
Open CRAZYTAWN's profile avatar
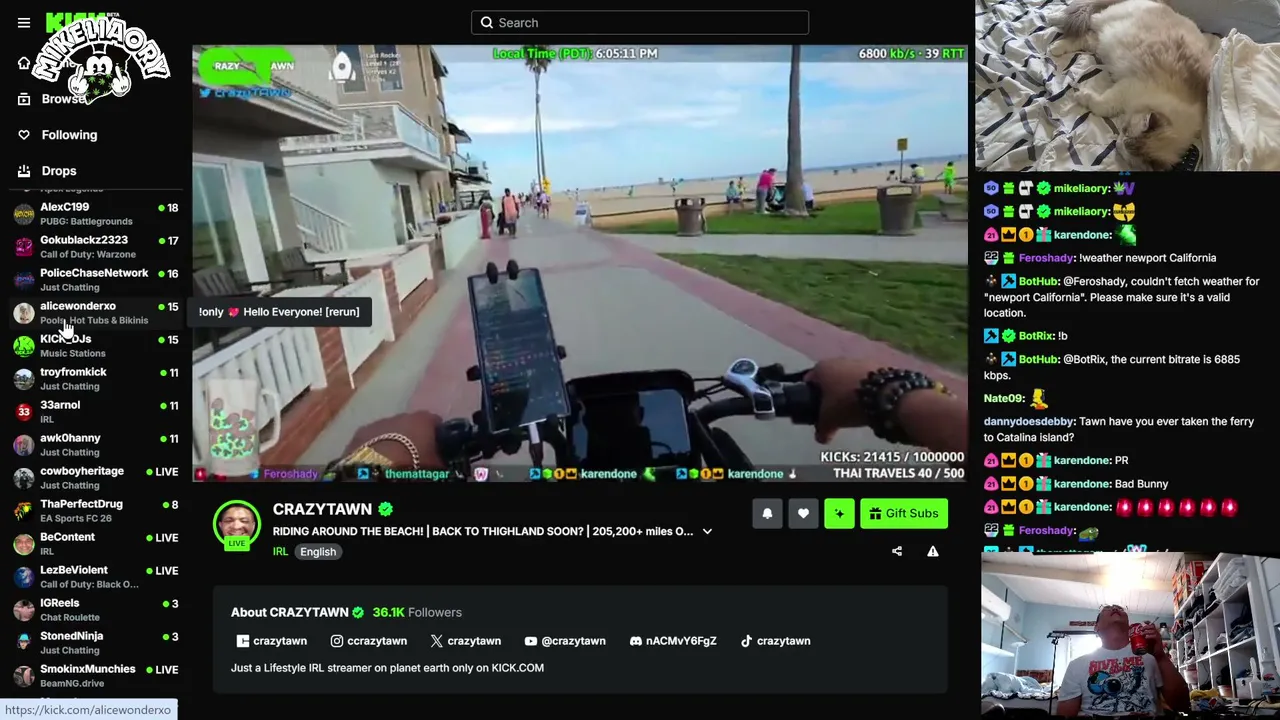[x=237, y=525]
